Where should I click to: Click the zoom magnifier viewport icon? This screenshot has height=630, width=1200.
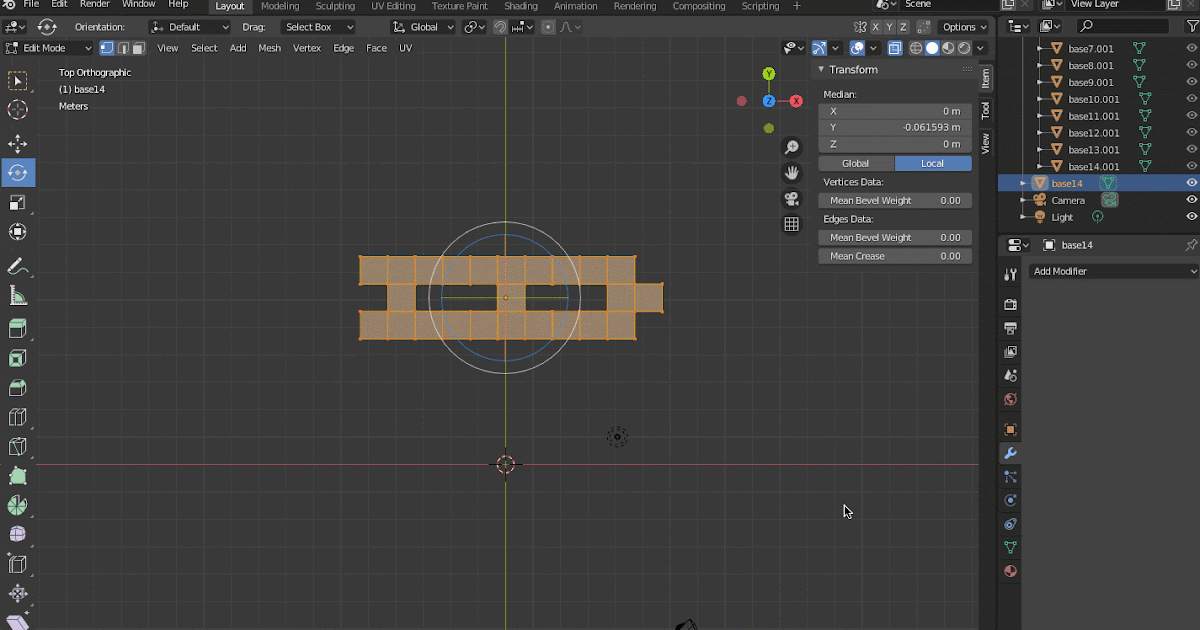coord(791,148)
